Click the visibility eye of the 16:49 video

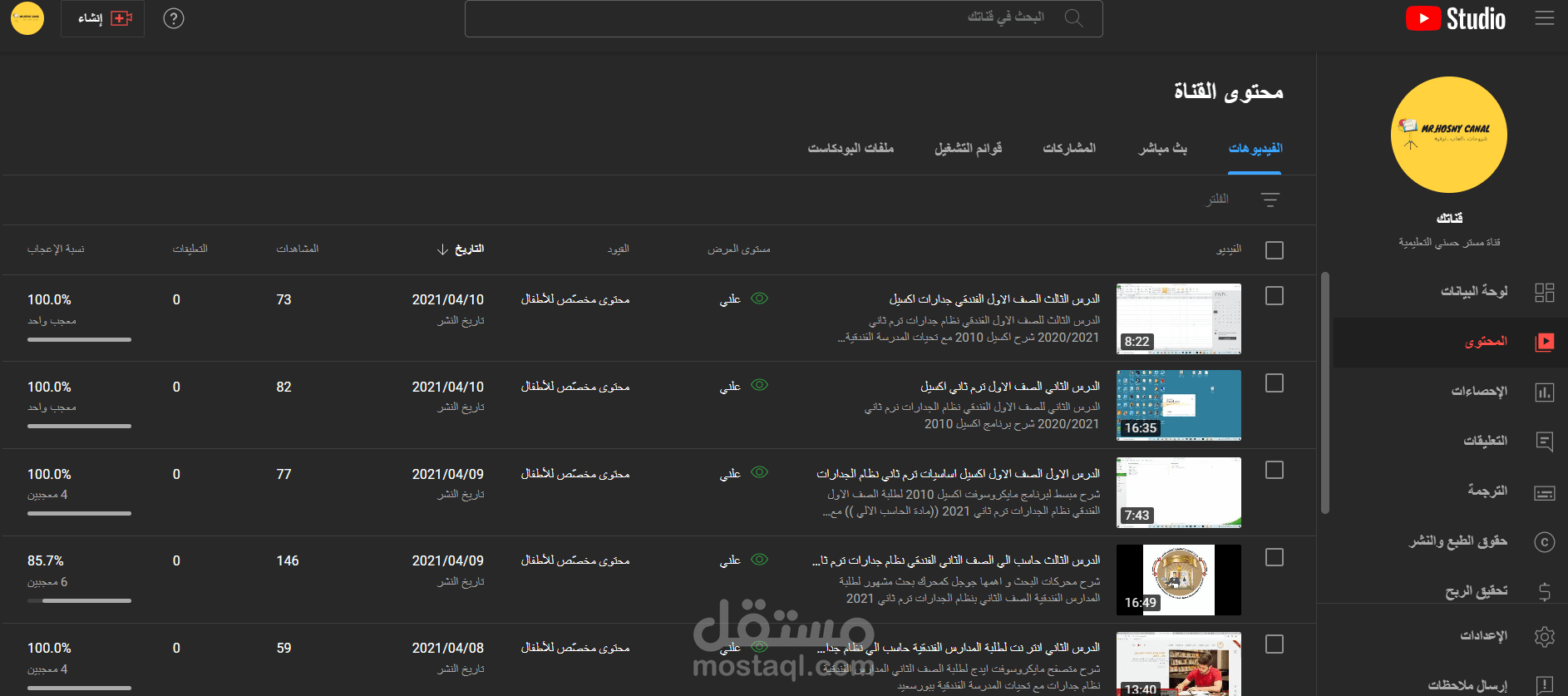tap(759, 560)
